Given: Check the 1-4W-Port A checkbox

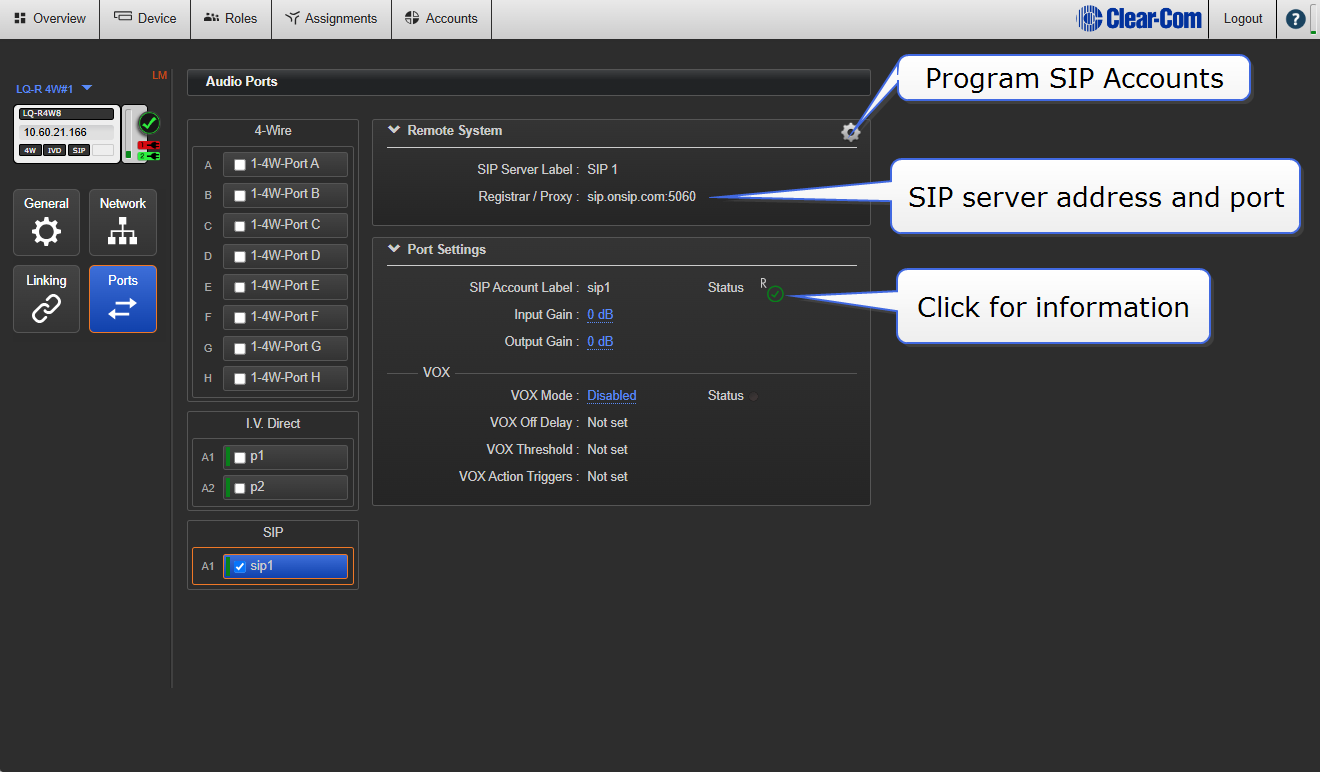Looking at the screenshot, I should pos(239,165).
